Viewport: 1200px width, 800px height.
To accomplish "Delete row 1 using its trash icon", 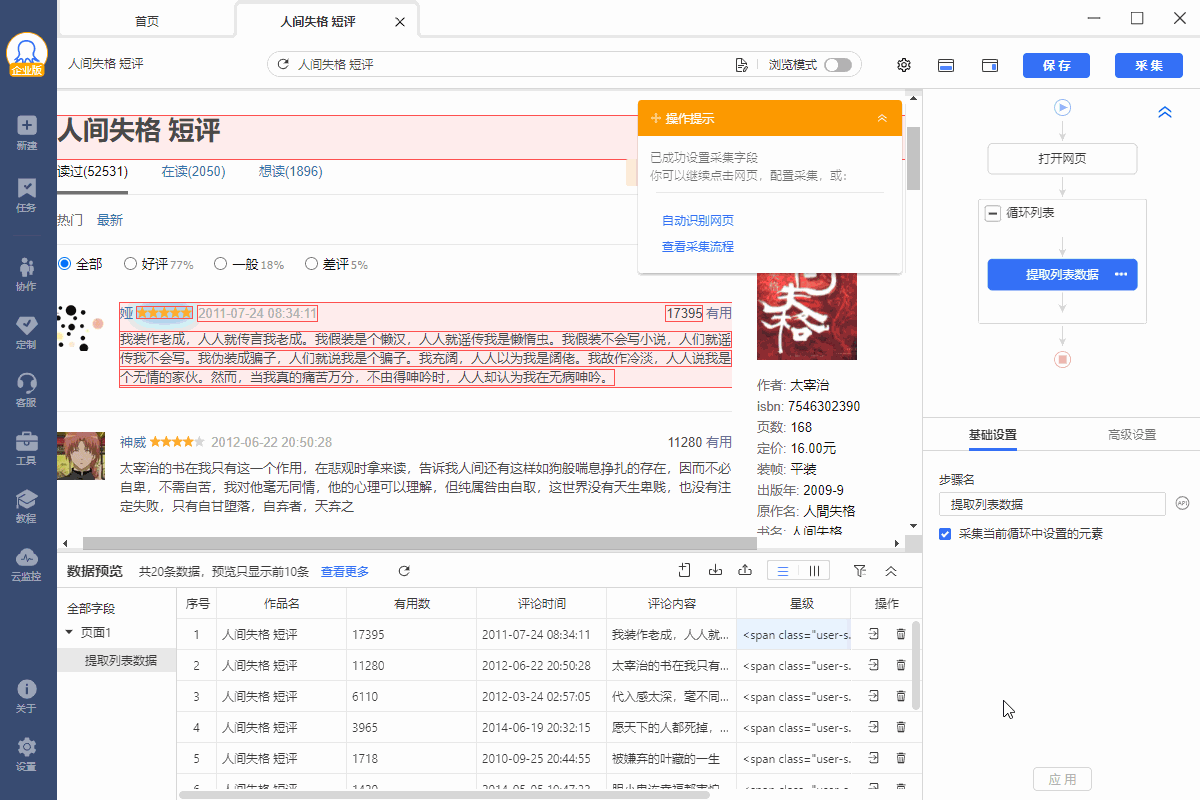I will pyautogui.click(x=901, y=634).
